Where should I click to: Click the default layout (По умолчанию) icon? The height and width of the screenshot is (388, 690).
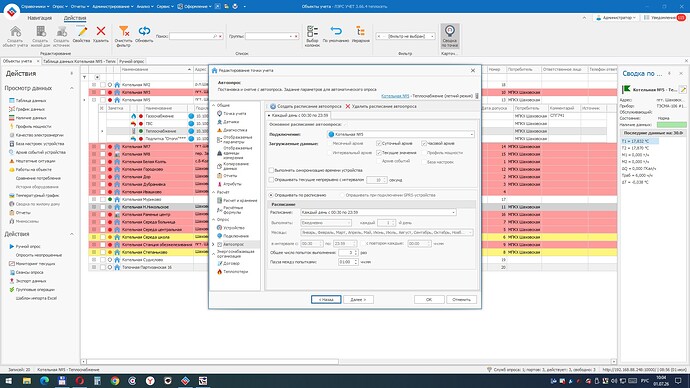tap(336, 31)
